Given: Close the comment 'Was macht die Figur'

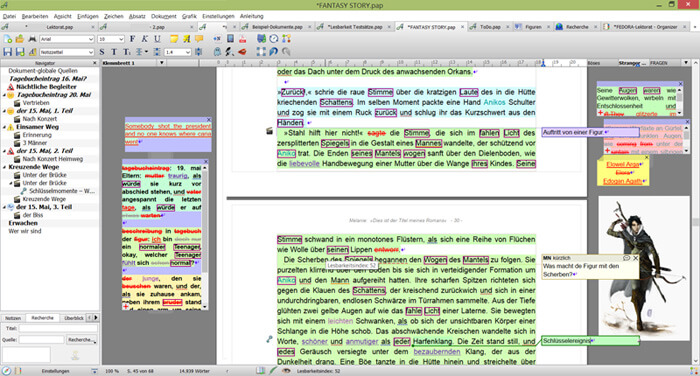Looking at the screenshot, I should coord(635,258).
